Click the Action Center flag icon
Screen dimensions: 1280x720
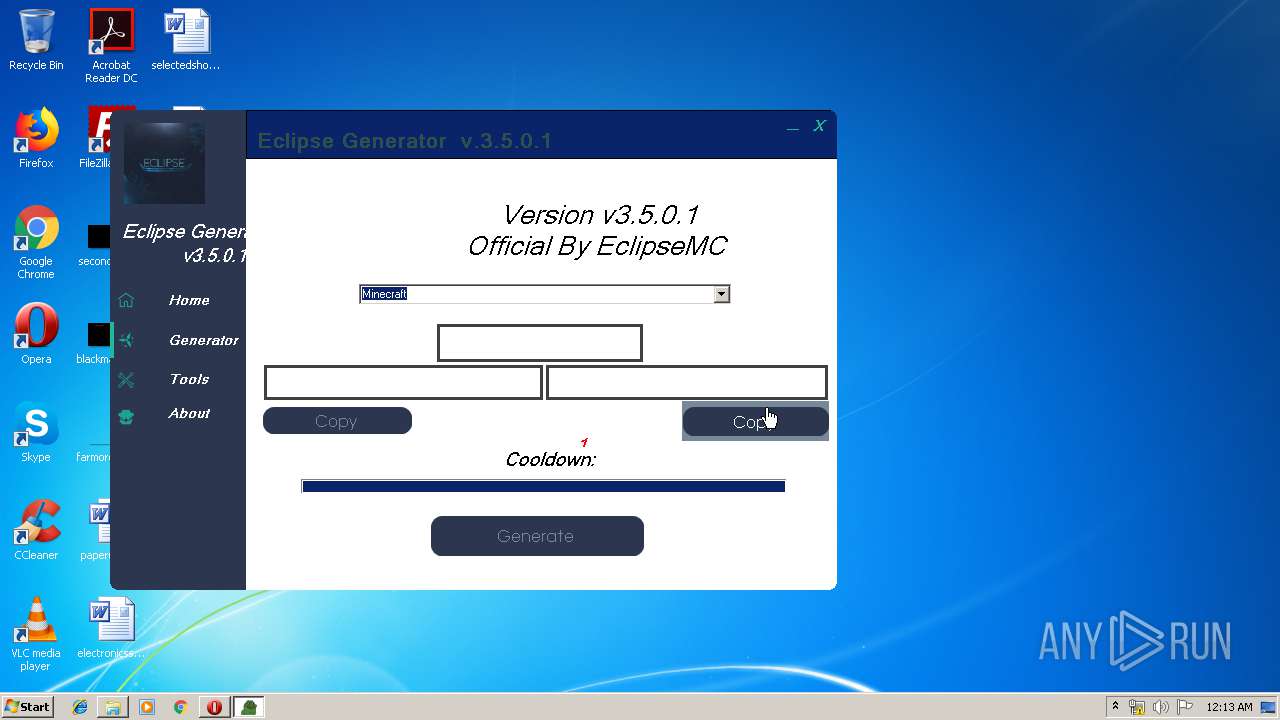tap(1184, 707)
